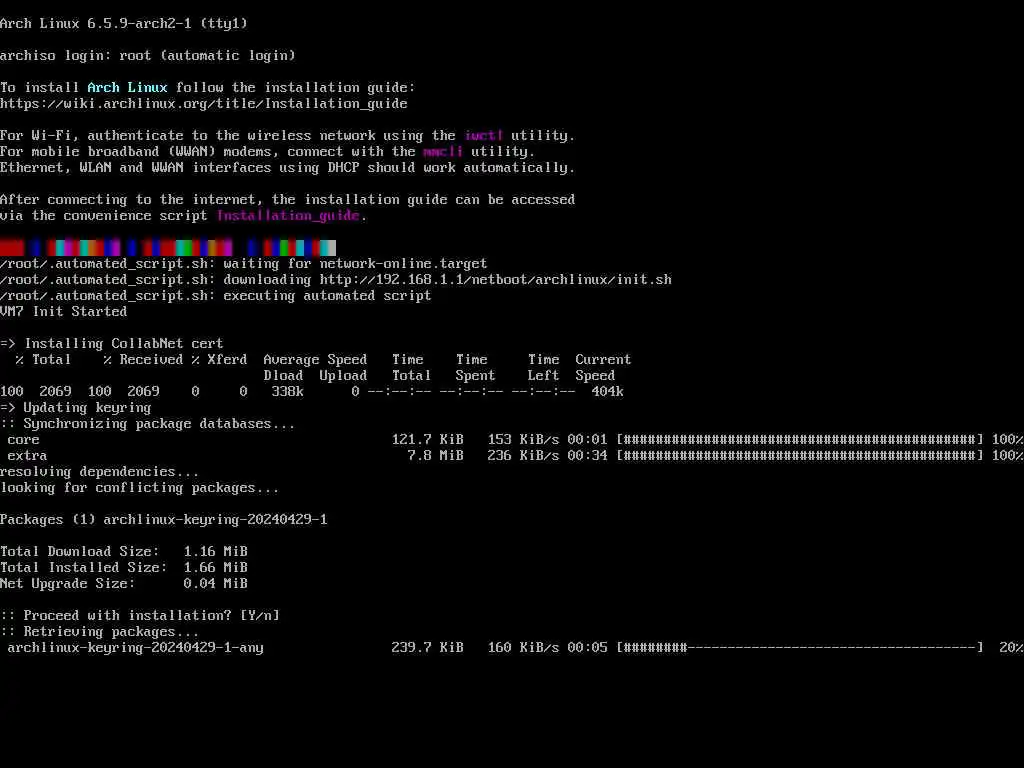Viewport: 1024px width, 768px height.
Task: Click the '7.8 MiB' extra size value
Action: point(436,456)
